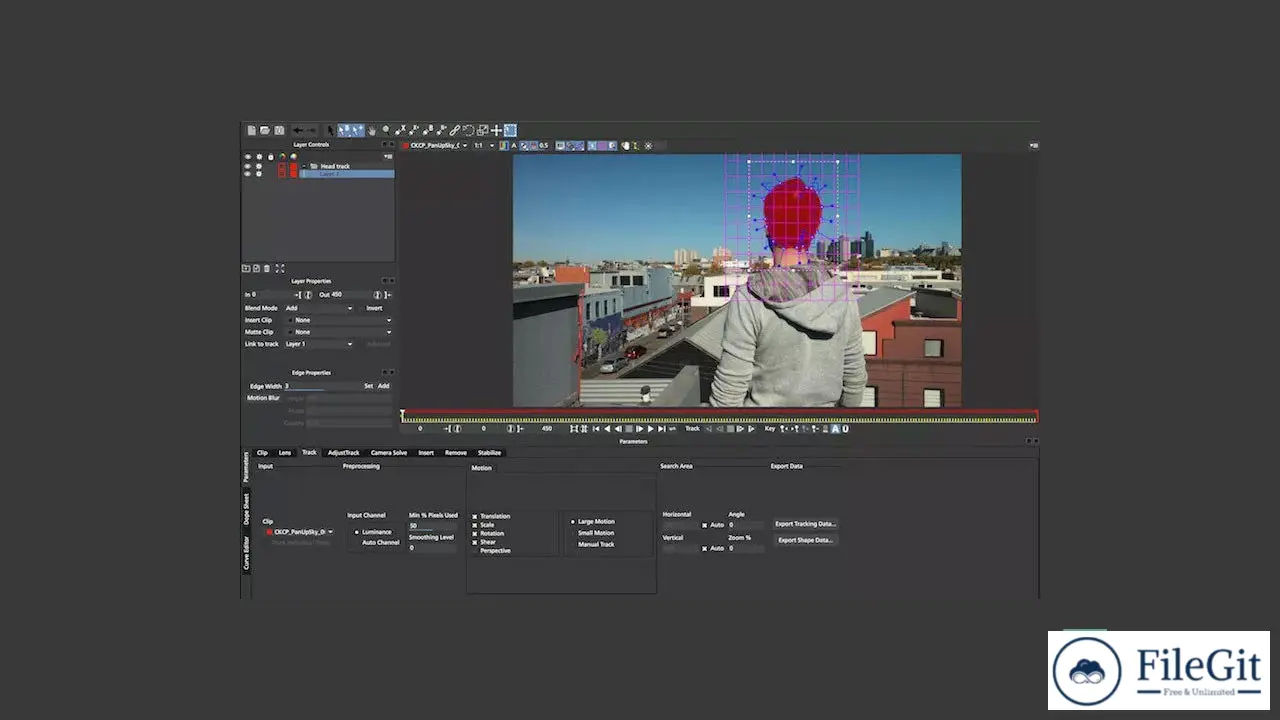
Task: Select the Zoom magnifier tool
Action: coord(386,130)
